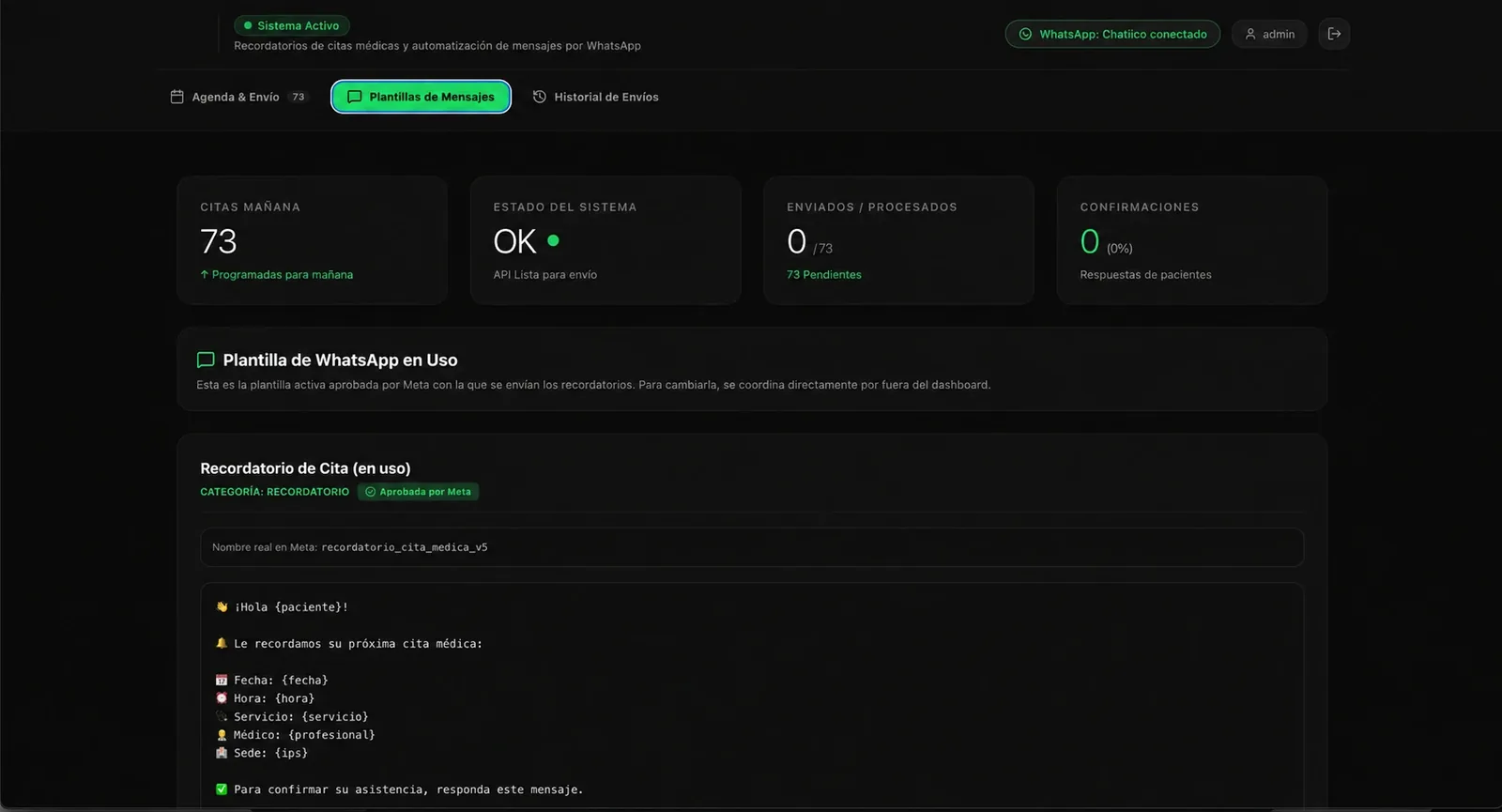Click the Servicio: {servicio} template line
The width and height of the screenshot is (1502, 812).
click(292, 716)
